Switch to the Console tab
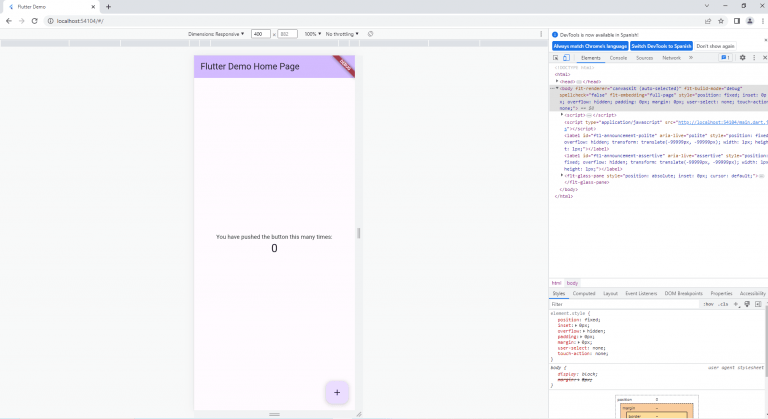This screenshot has width=768, height=419. [618, 58]
